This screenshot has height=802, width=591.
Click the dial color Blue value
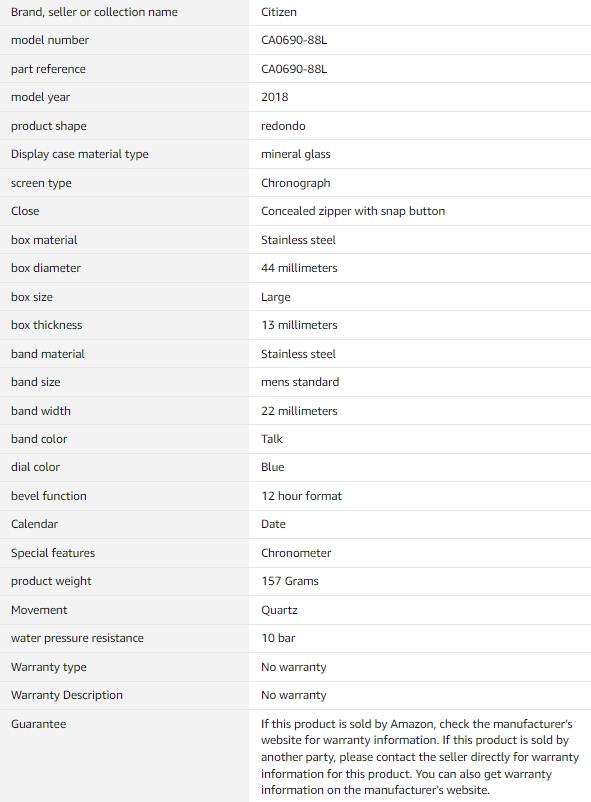click(272, 467)
